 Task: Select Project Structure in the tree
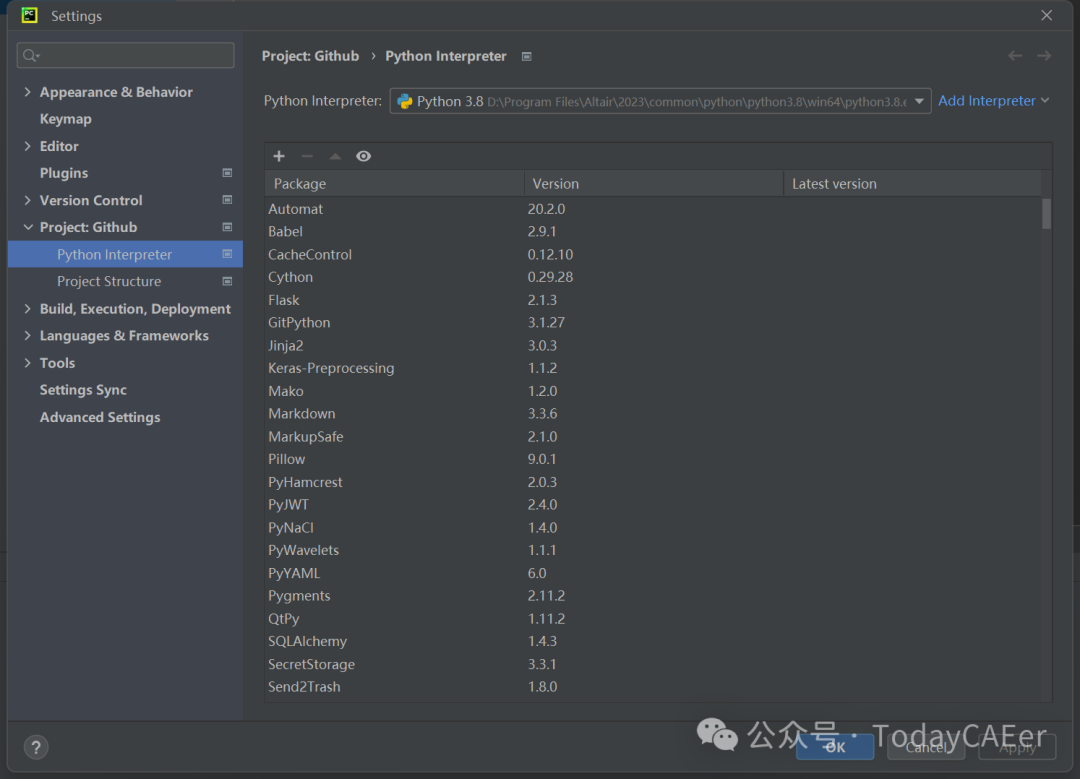point(109,281)
